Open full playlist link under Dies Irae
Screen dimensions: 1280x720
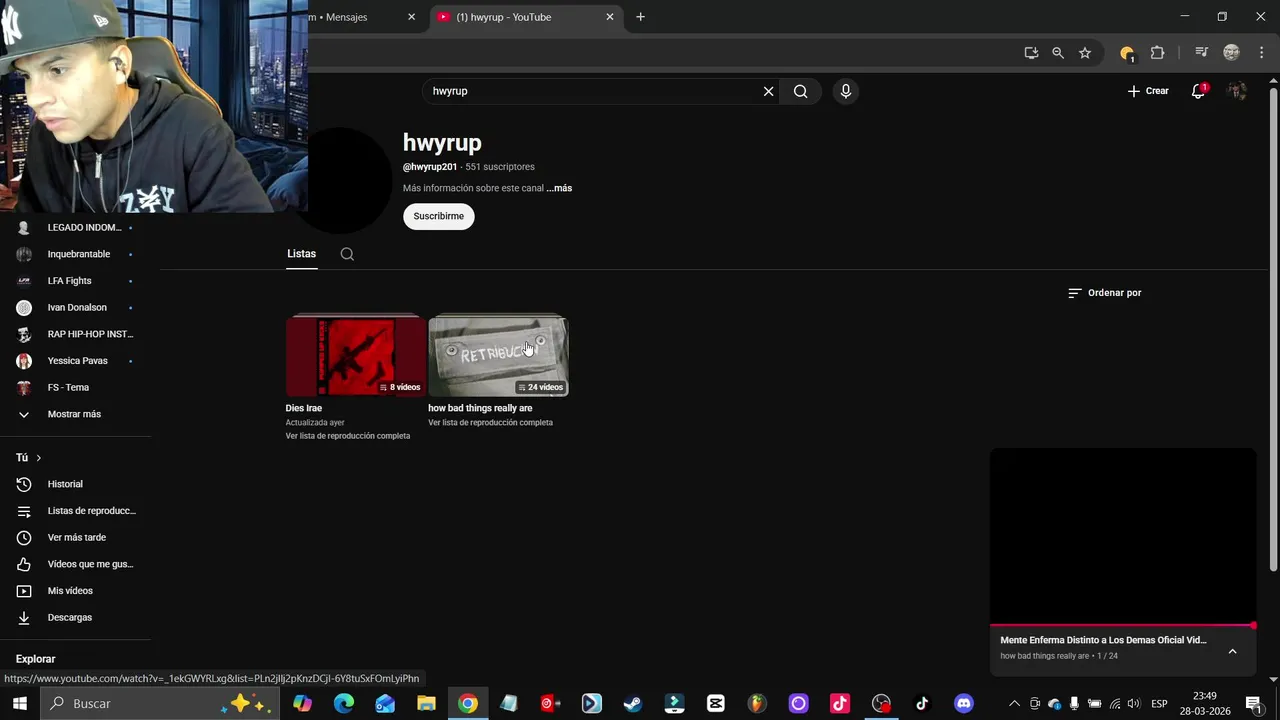pyautogui.click(x=348, y=436)
